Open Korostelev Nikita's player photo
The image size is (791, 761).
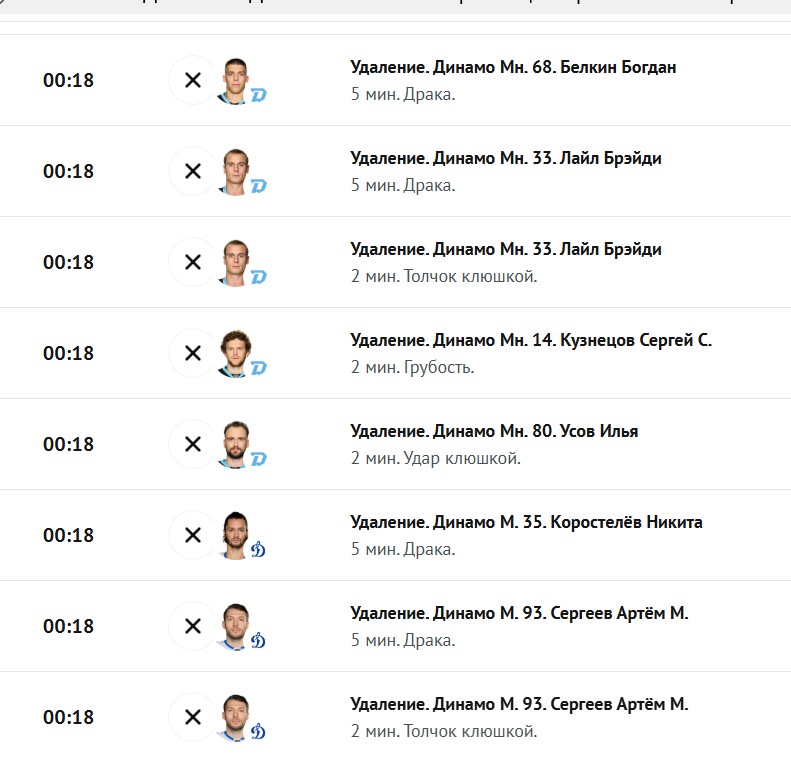click(235, 536)
